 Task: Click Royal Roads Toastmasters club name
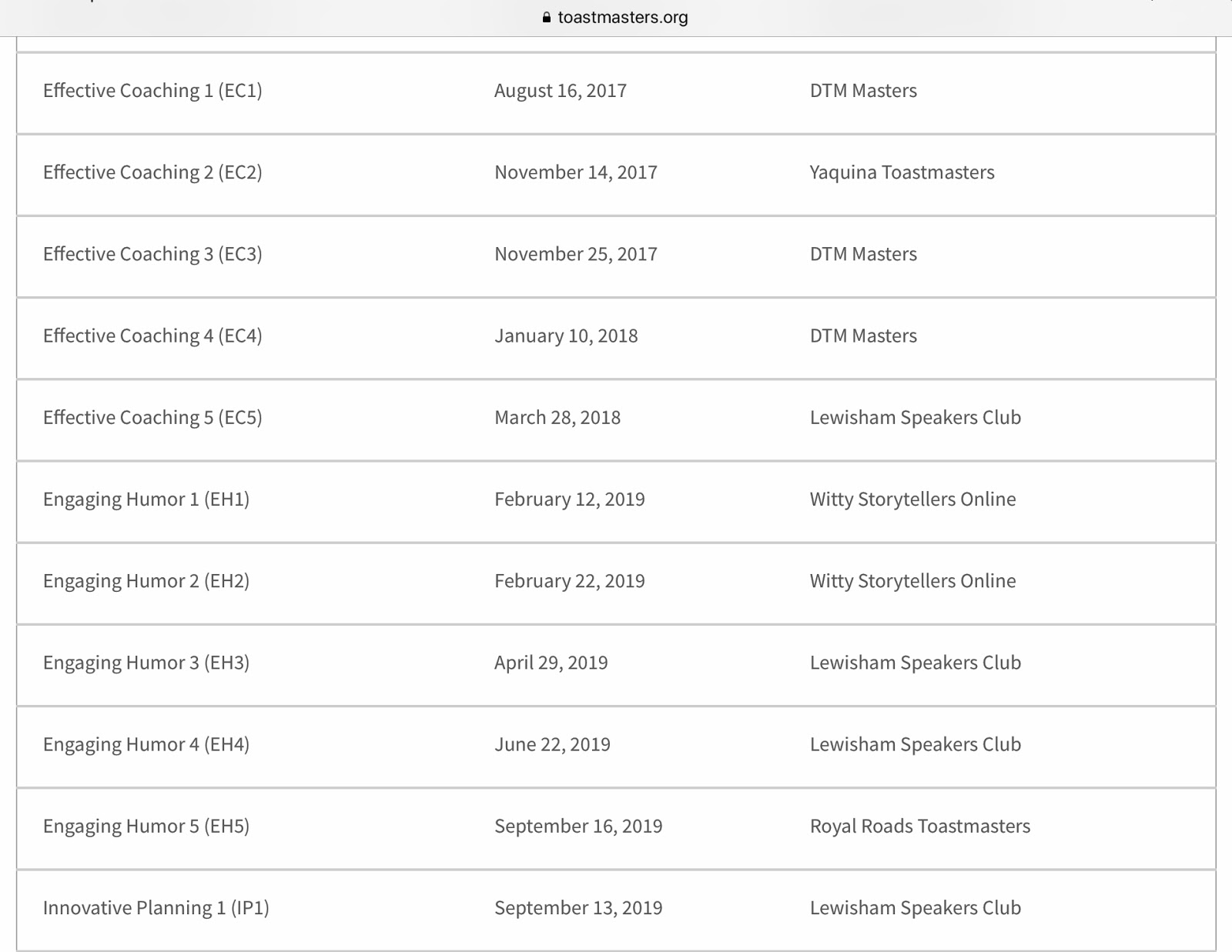919,826
